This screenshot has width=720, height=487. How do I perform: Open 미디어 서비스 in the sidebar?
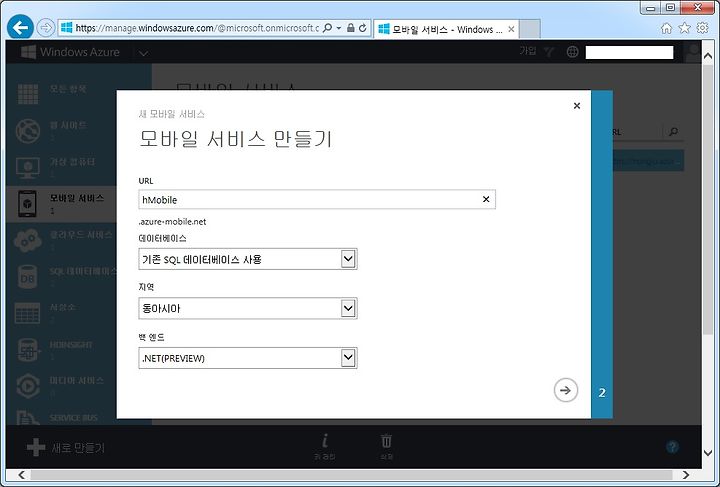tap(62, 386)
